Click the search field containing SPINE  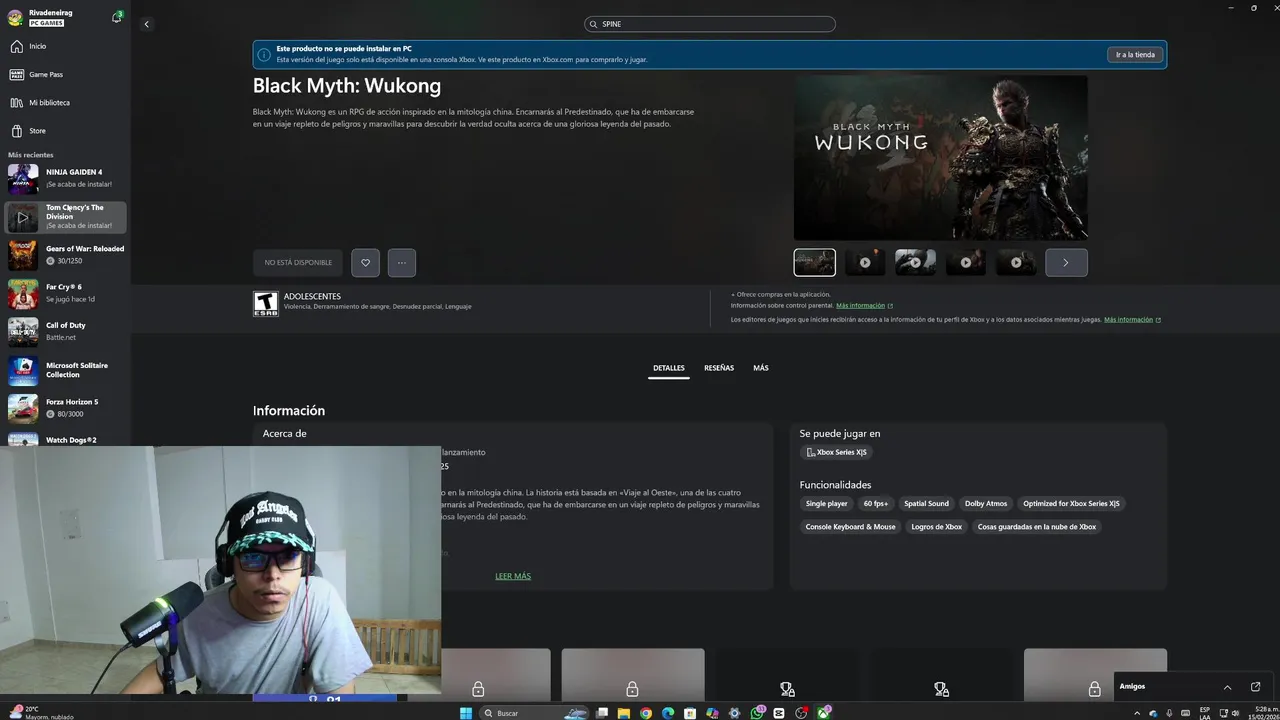coord(710,24)
